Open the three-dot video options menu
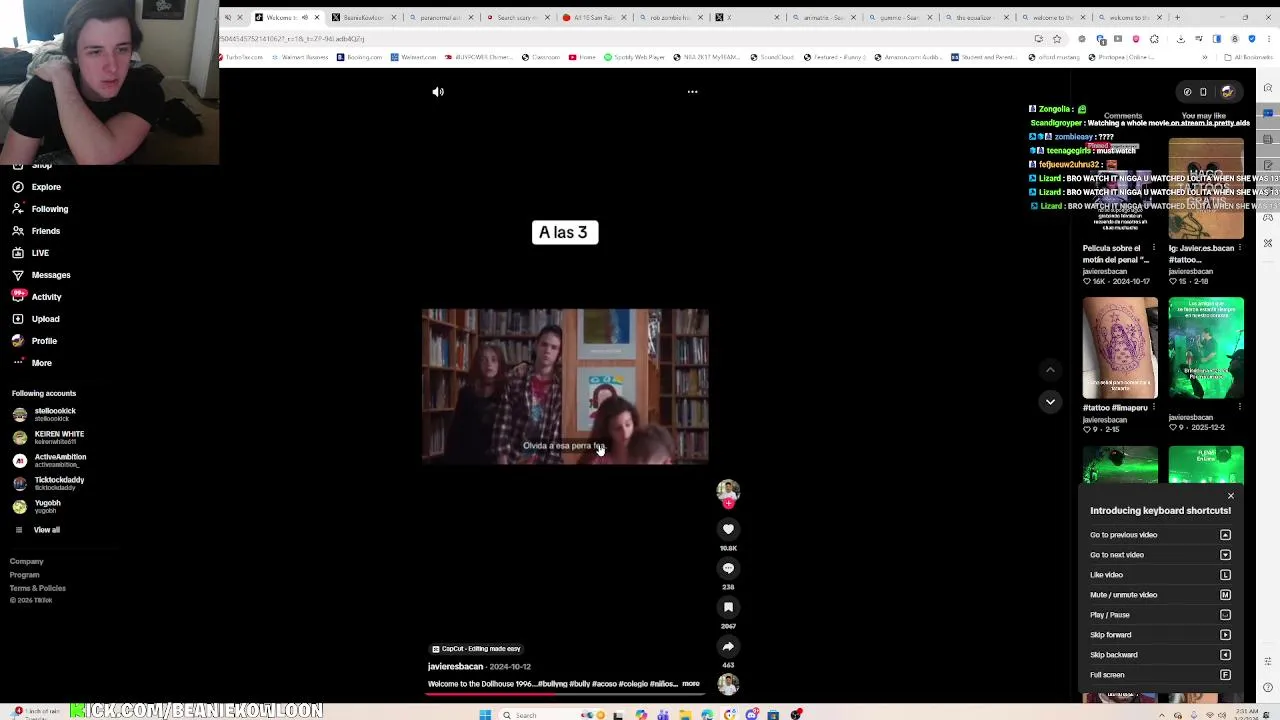Screen dimensions: 1280x720 tap(692, 92)
